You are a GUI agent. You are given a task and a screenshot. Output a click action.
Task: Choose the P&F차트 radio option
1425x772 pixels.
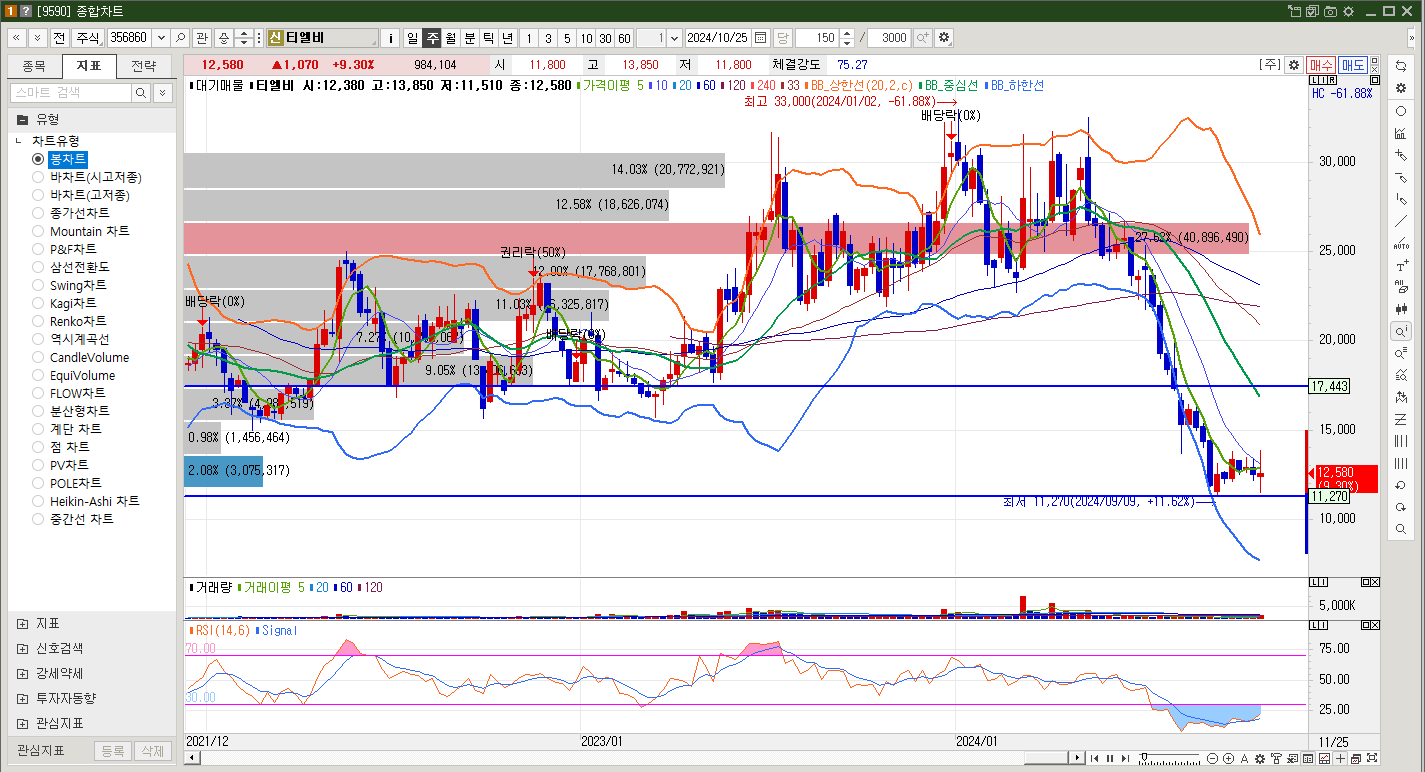39,249
